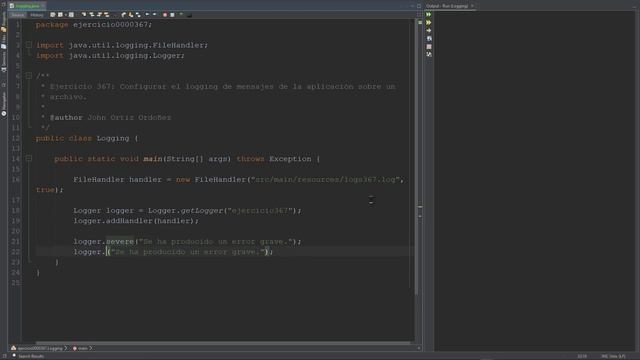Screen dimensions: 640x360
Task: Open the Files side panel tab
Action: pyautogui.click(x=4, y=42)
